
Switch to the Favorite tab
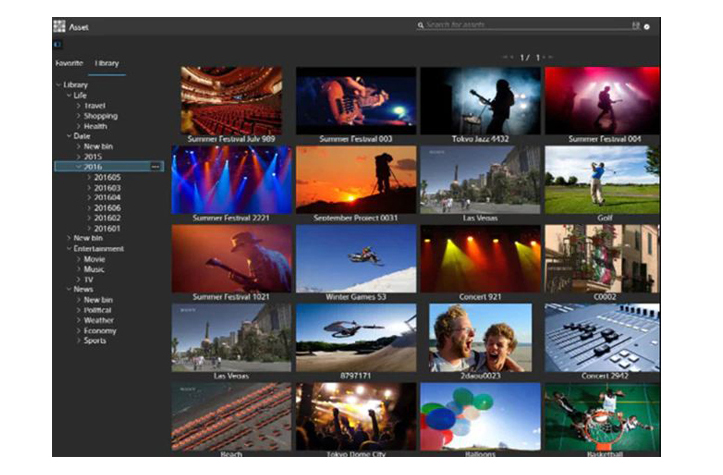(69, 64)
